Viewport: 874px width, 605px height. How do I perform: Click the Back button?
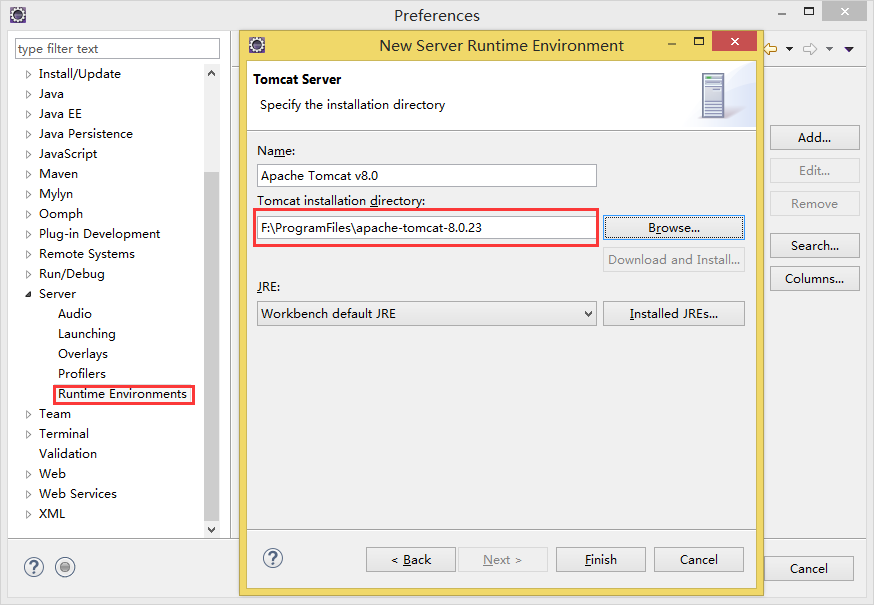point(411,559)
